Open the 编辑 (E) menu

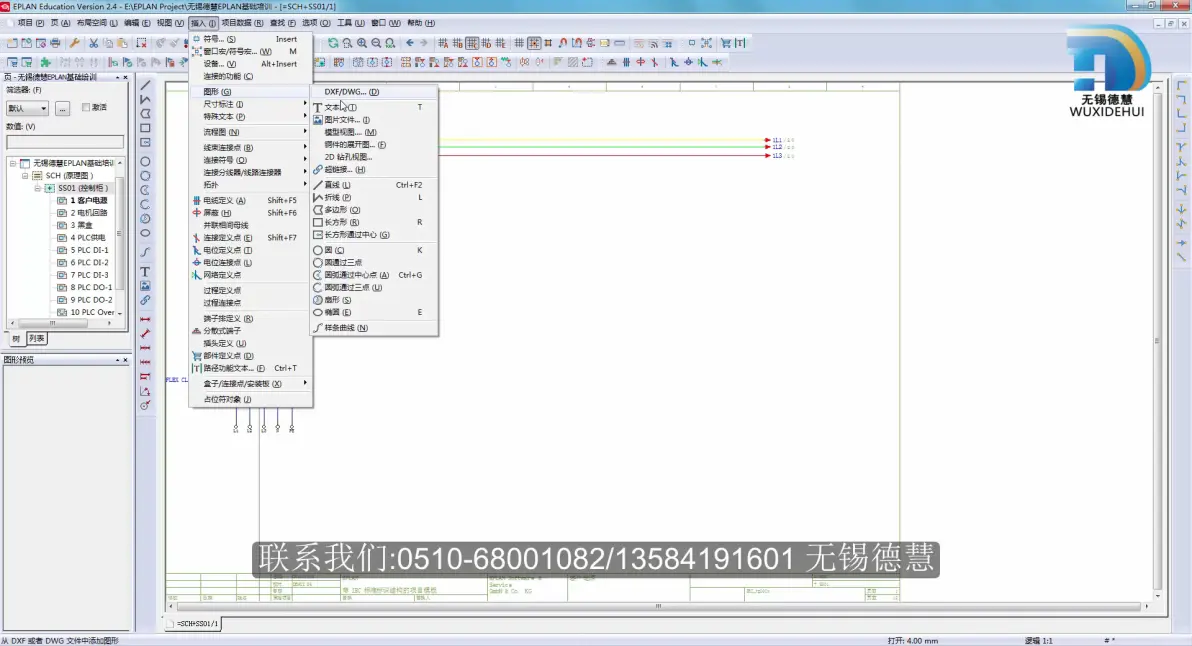click(137, 23)
